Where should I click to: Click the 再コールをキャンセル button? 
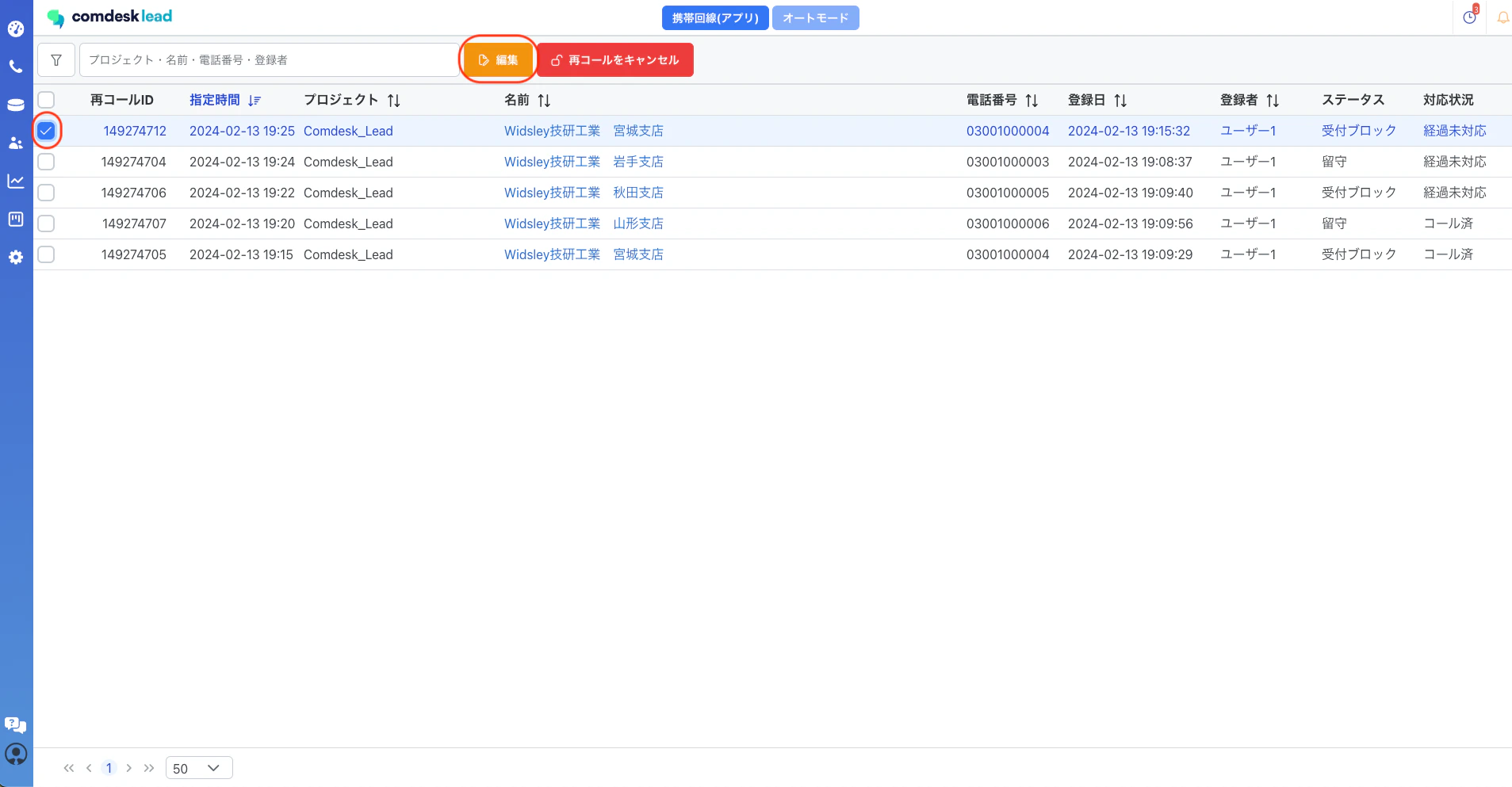click(615, 60)
